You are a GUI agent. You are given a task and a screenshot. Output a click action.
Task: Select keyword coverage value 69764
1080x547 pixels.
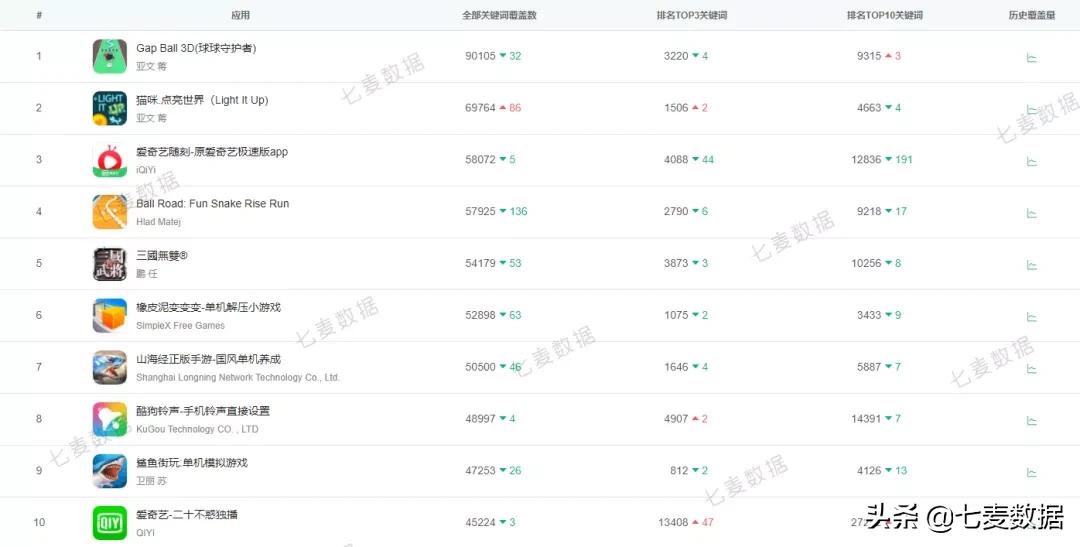pos(480,107)
